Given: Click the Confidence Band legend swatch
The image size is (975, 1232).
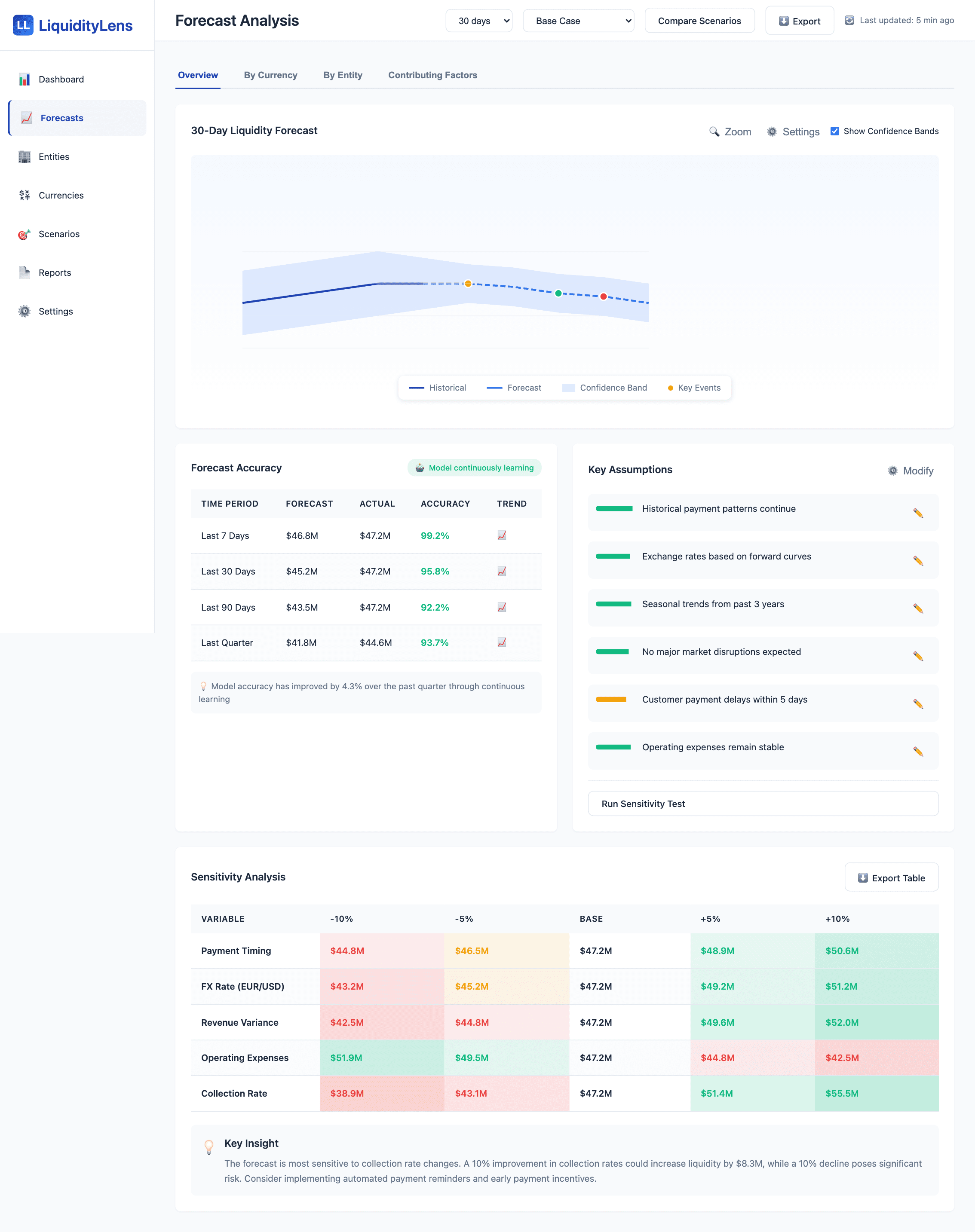Looking at the screenshot, I should tap(568, 388).
